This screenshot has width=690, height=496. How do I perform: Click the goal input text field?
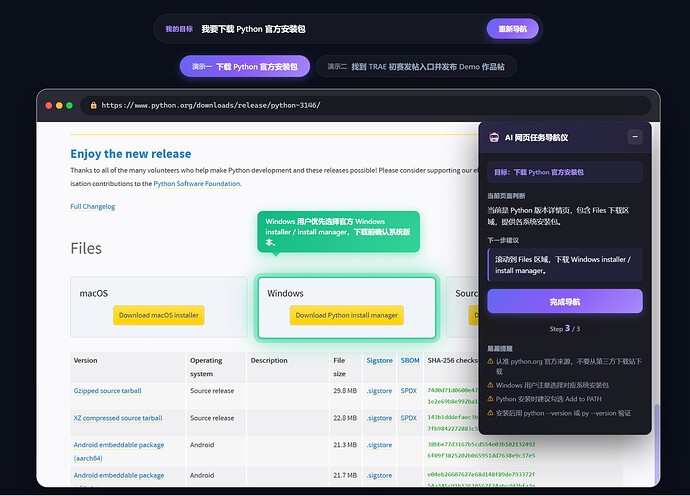(339, 29)
